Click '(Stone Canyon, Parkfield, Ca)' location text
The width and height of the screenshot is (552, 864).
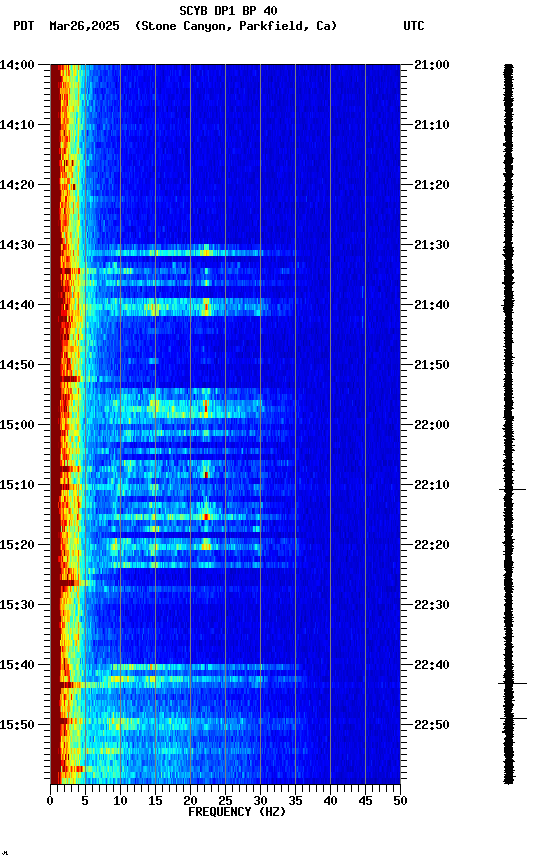point(236,26)
